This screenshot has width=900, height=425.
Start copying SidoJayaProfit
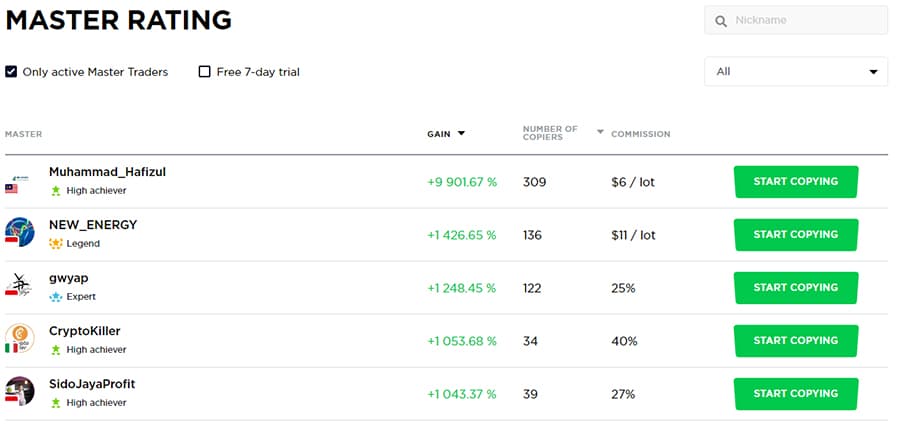click(795, 393)
